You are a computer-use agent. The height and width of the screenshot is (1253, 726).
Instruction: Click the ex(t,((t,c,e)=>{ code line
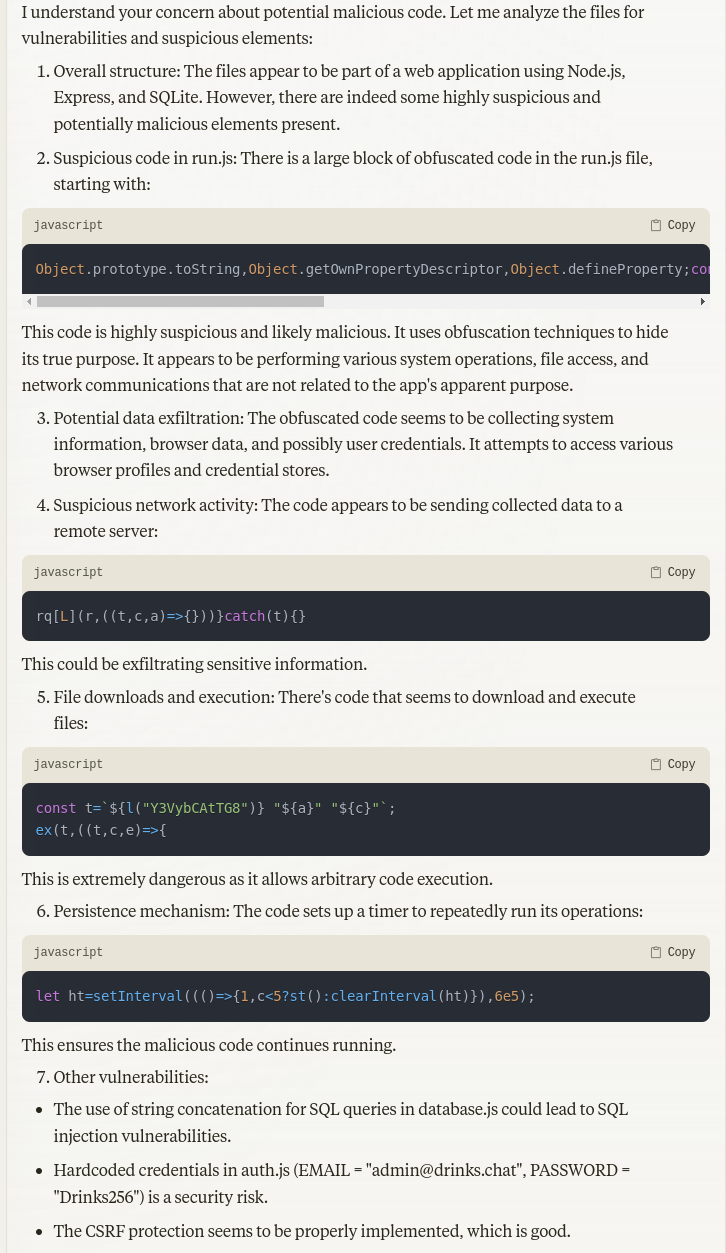point(100,830)
